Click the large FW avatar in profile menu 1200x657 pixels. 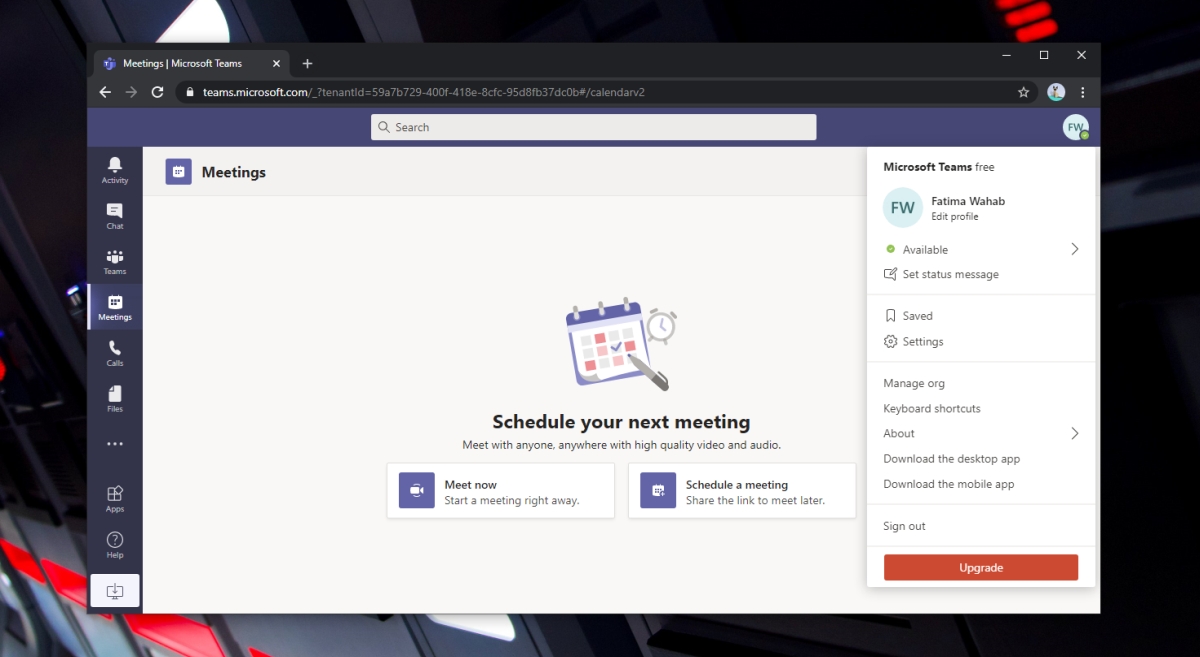(902, 208)
